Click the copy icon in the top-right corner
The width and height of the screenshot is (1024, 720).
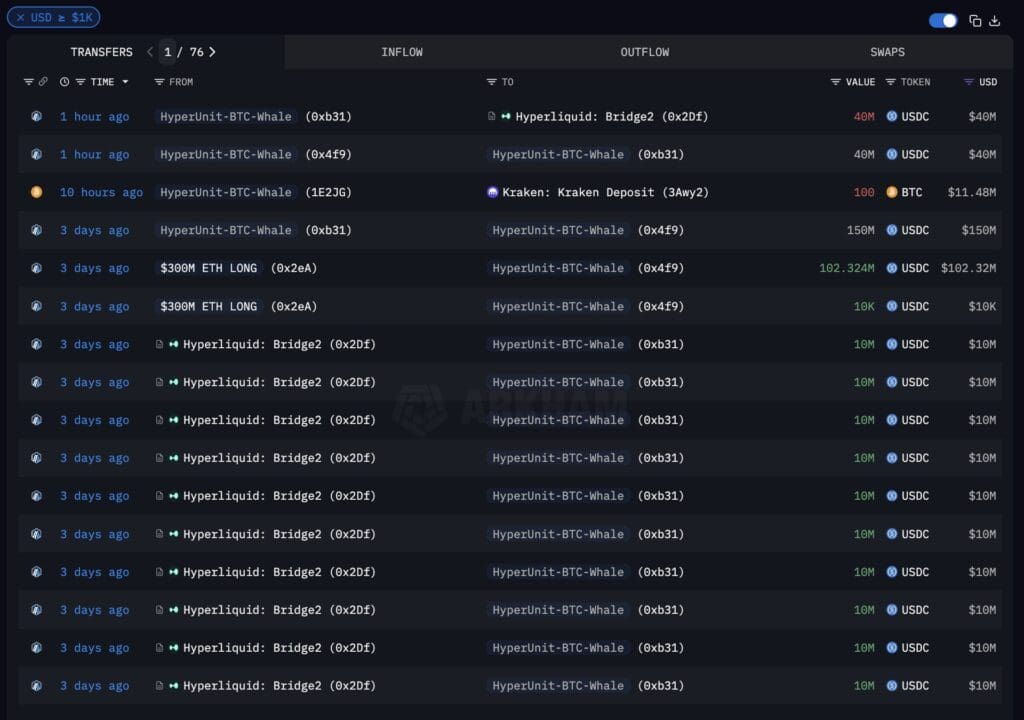(x=975, y=20)
